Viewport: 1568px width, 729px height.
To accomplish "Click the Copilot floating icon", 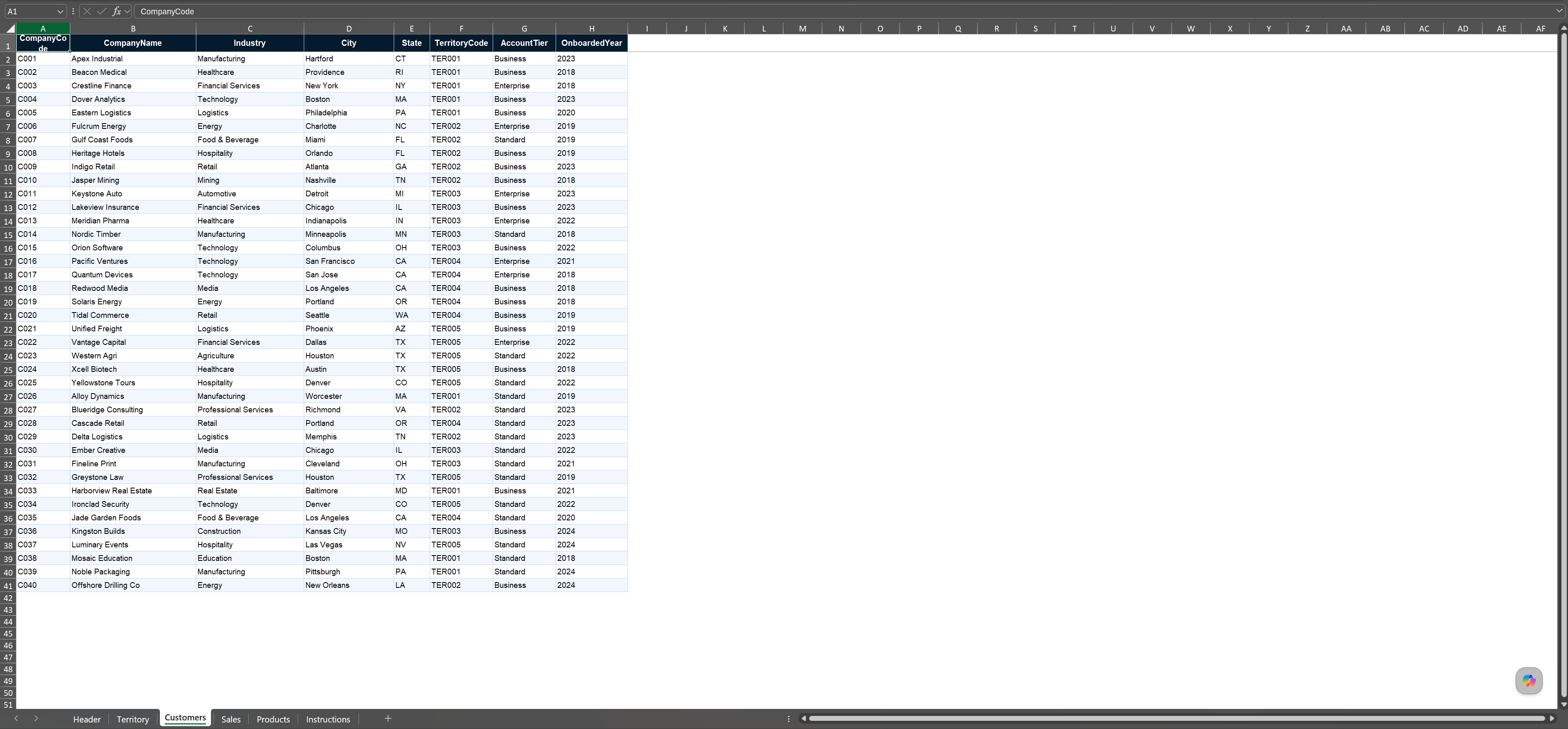I will tap(1528, 680).
